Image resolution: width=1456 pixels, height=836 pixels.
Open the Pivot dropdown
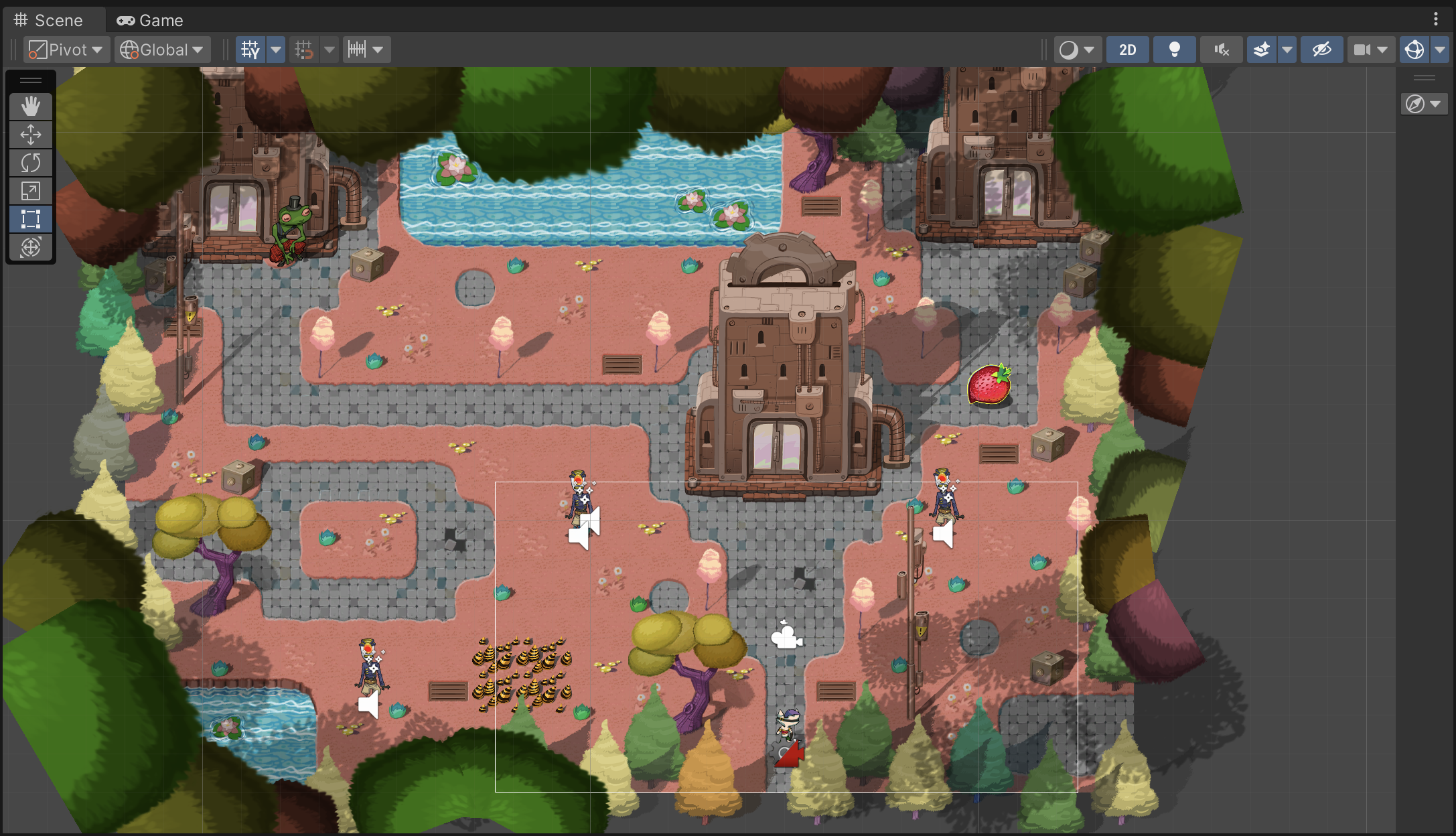[x=67, y=50]
